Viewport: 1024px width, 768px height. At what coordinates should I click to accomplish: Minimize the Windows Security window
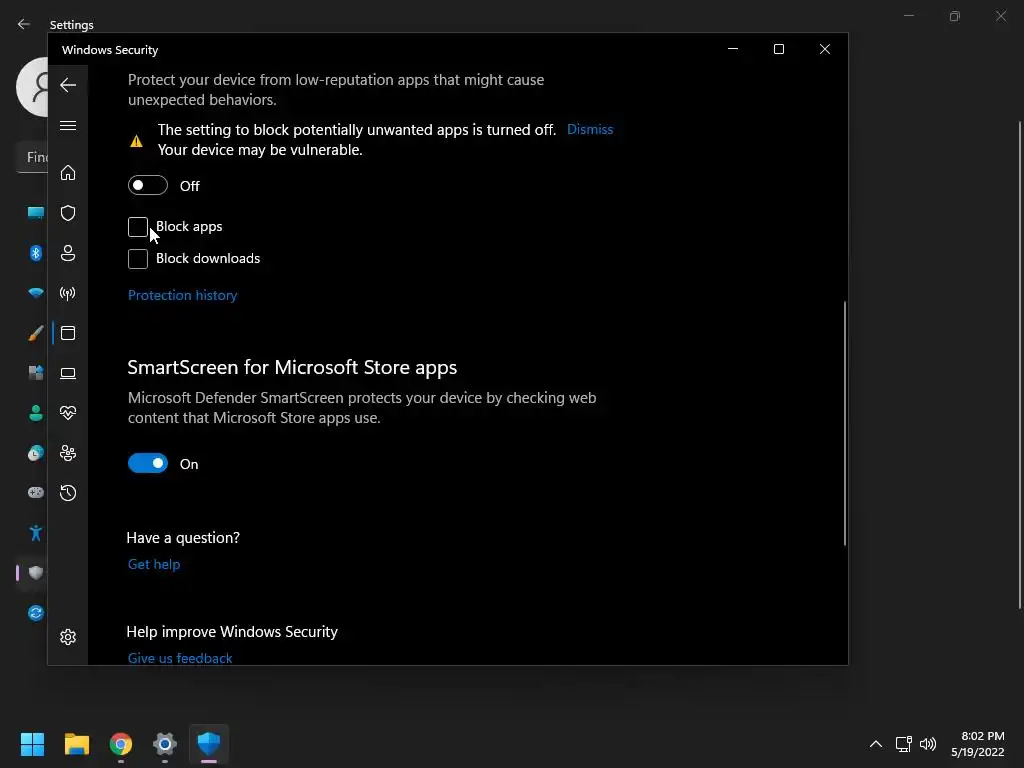[x=733, y=49]
